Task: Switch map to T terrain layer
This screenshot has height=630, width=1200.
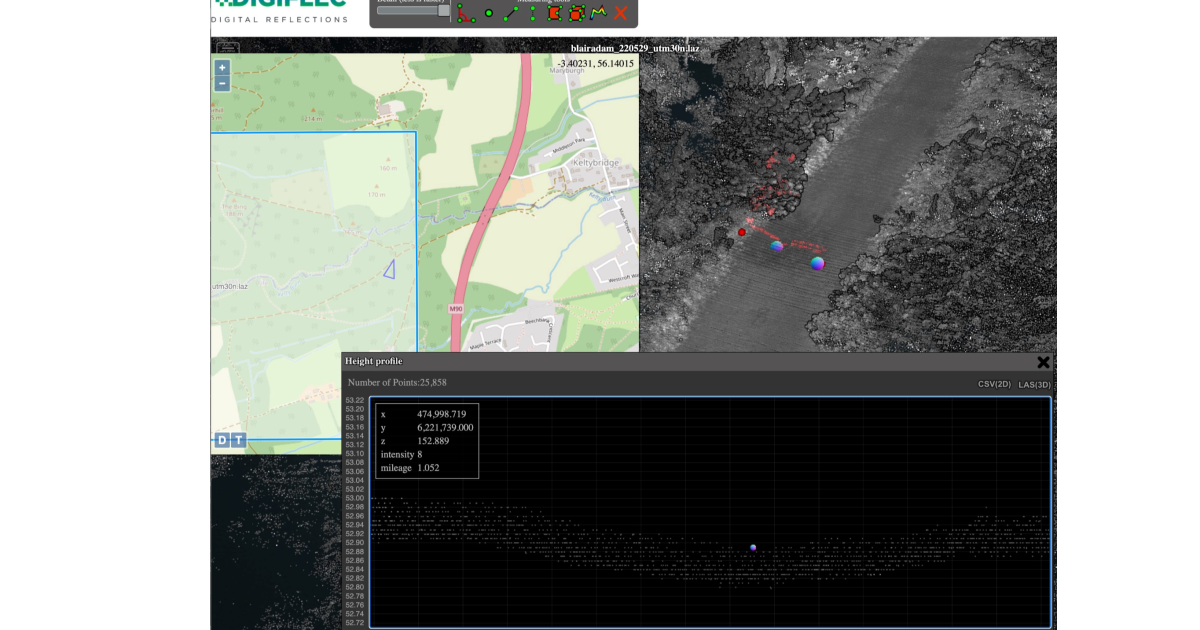Action: pos(237,439)
